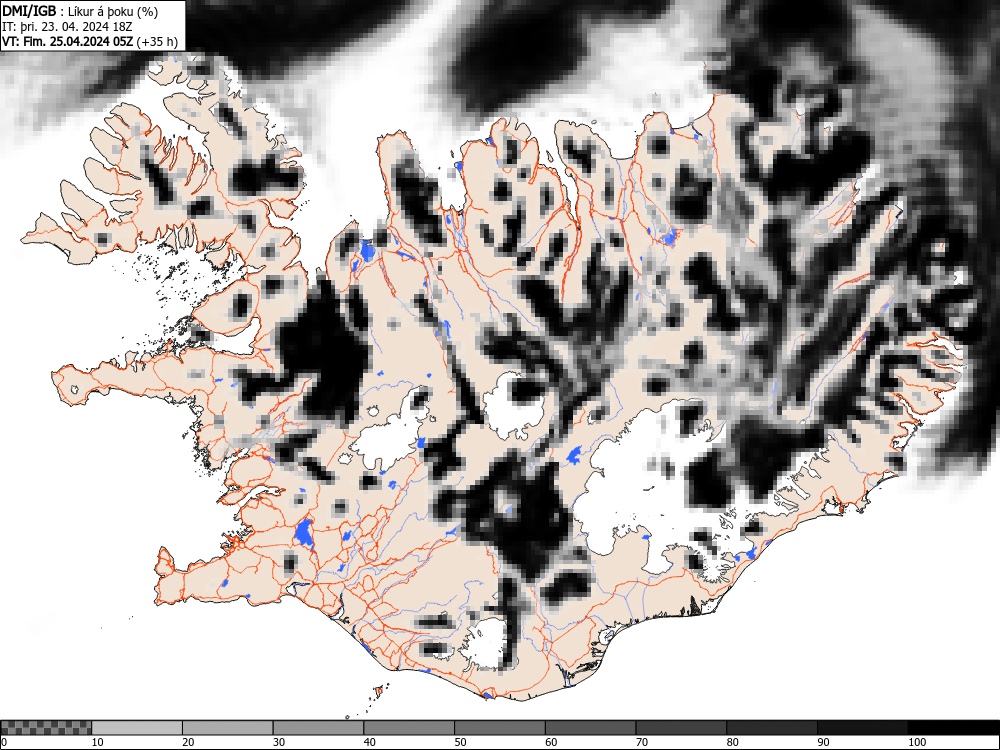
Task: Select the 40-50% legend swatch
Action: tap(409, 728)
